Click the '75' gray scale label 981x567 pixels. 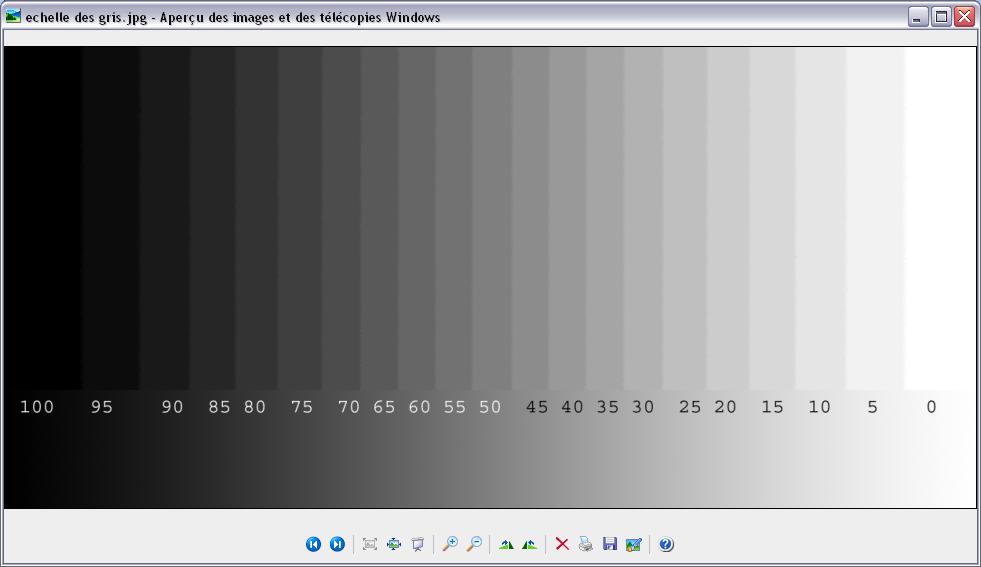pyautogui.click(x=302, y=407)
